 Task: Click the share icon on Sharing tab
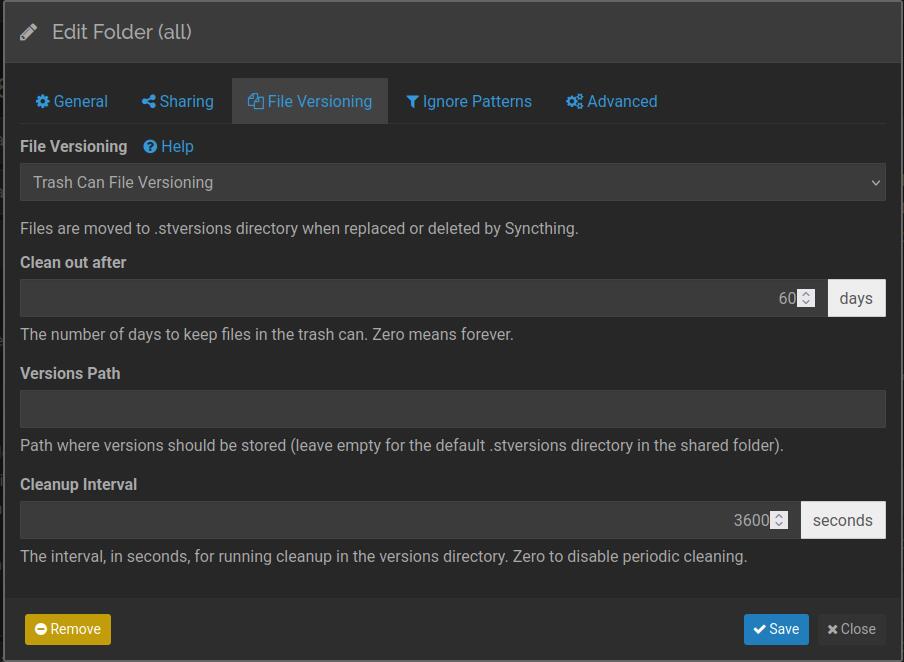click(148, 102)
